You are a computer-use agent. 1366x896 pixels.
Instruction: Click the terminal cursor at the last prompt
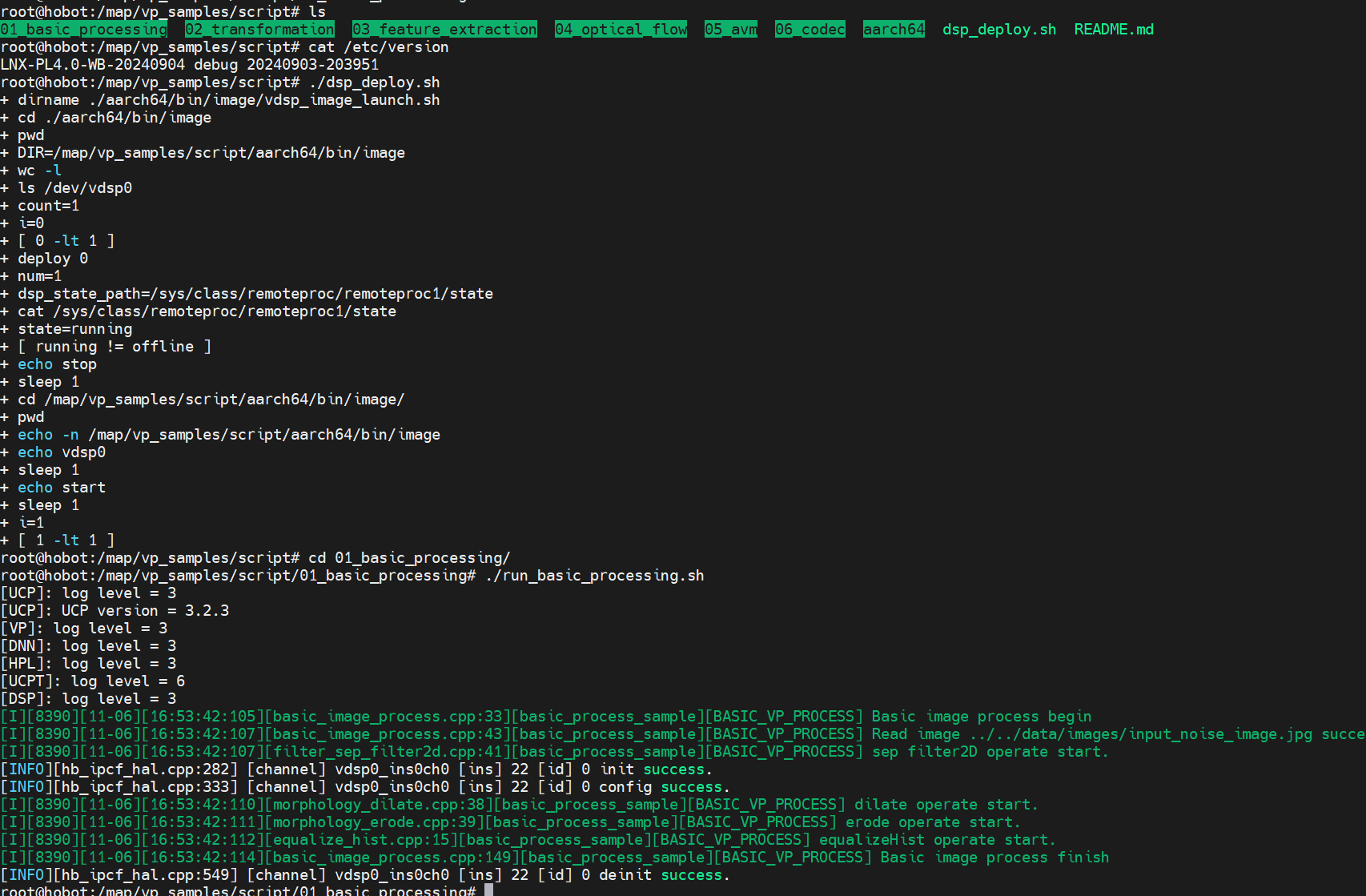[488, 890]
